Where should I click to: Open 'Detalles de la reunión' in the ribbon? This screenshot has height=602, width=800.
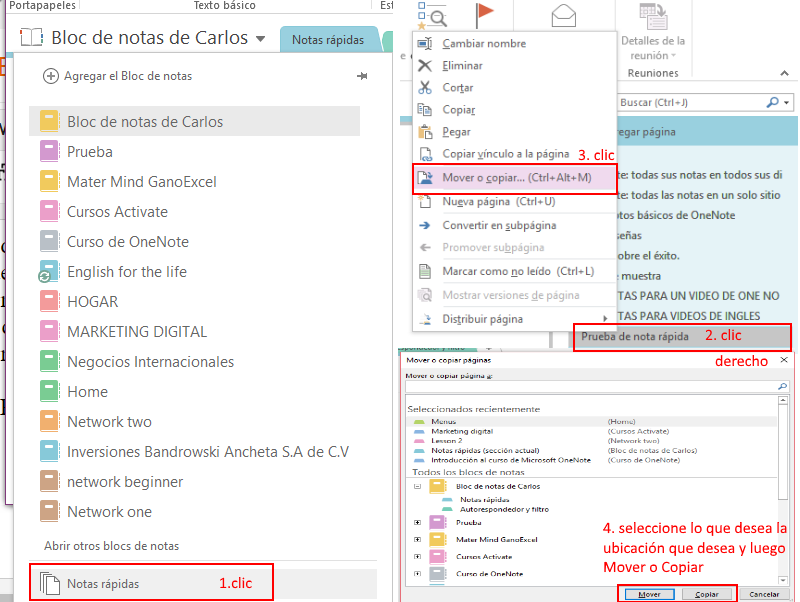(652, 45)
